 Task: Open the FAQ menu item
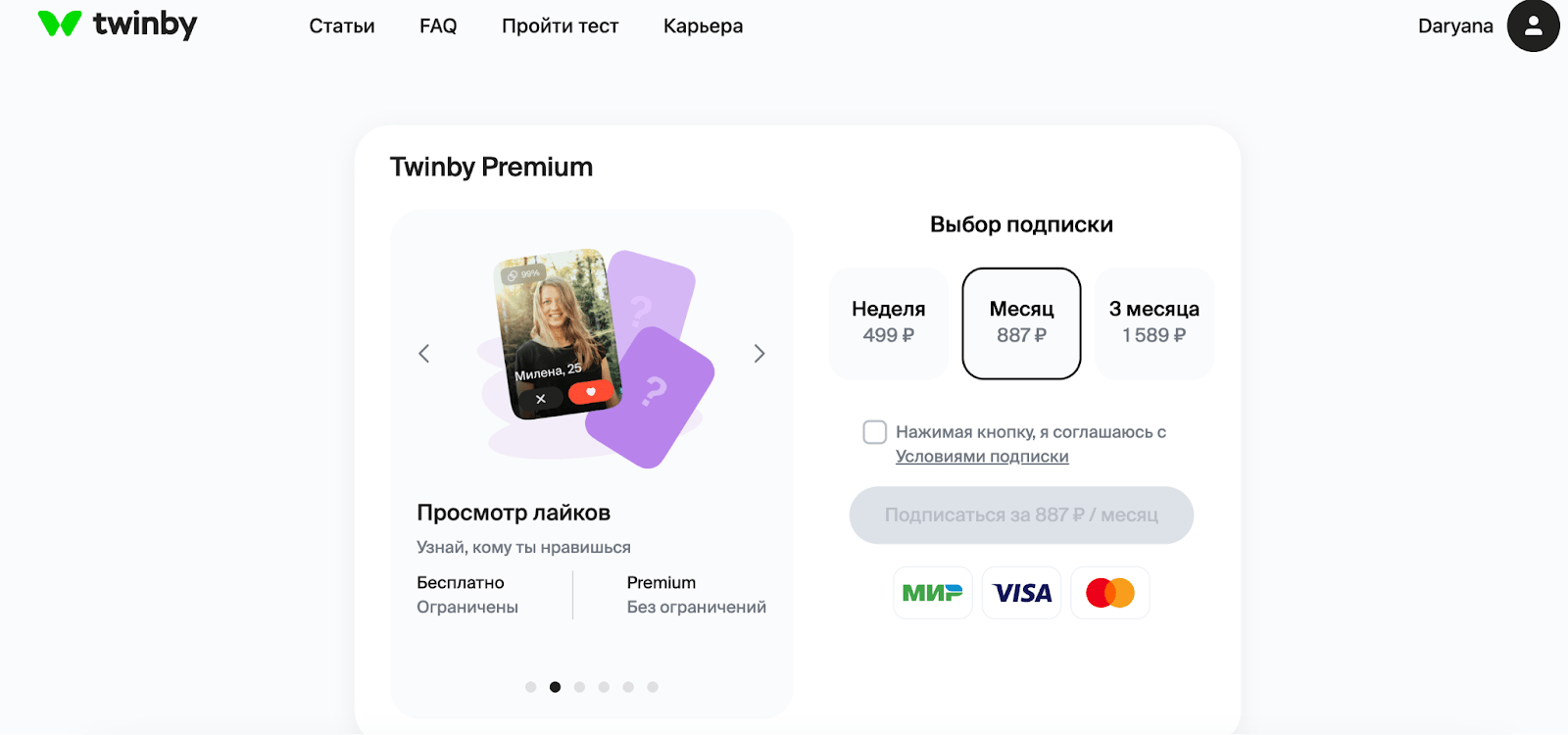tap(438, 26)
